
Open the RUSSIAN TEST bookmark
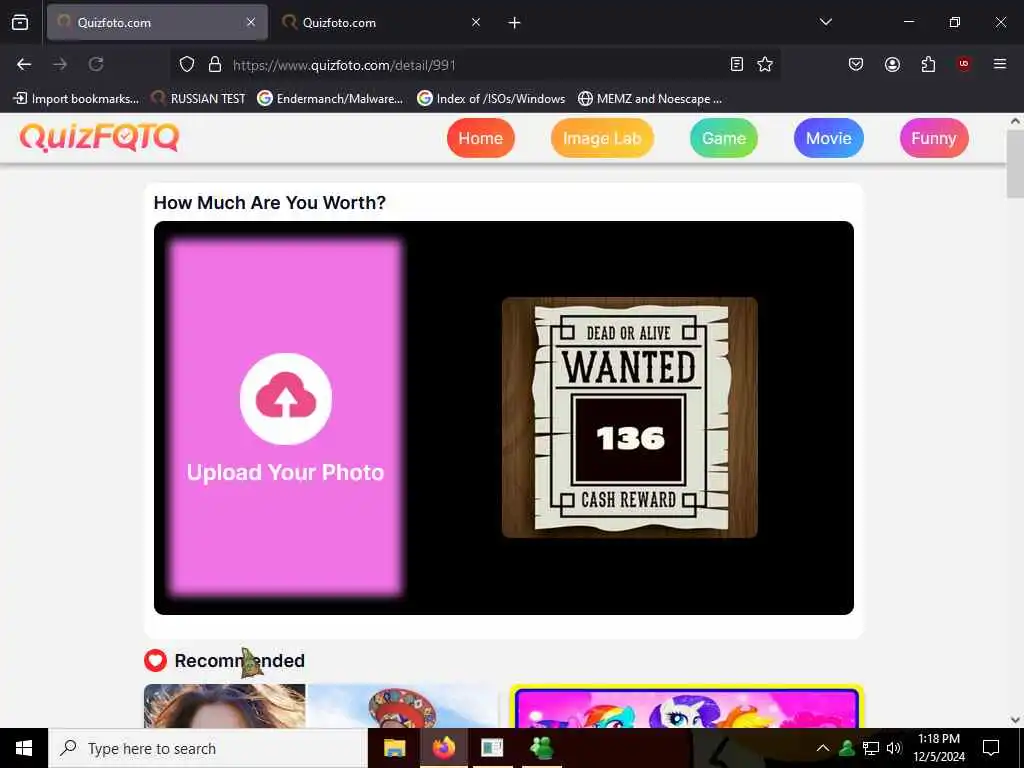point(198,99)
